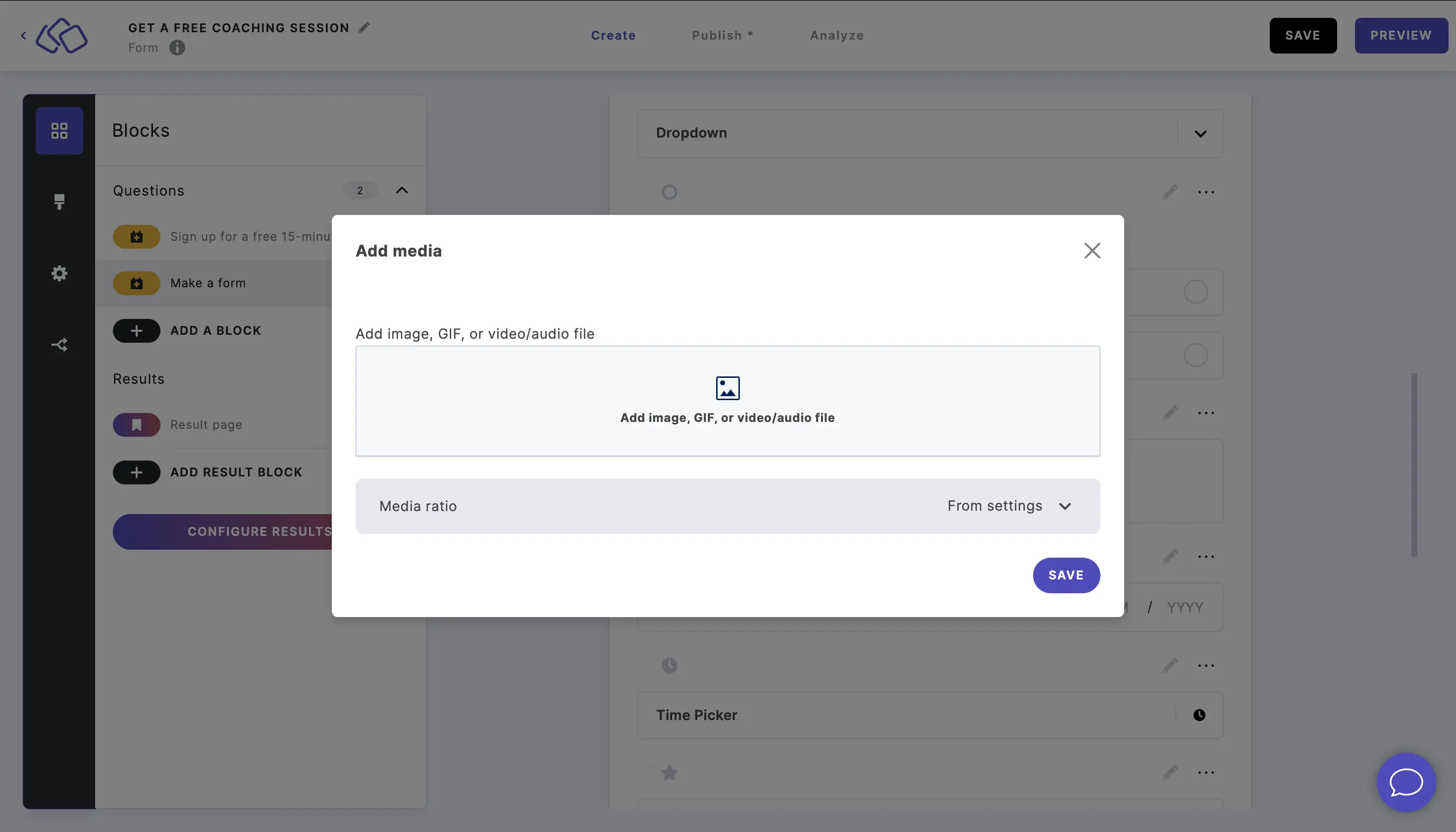Switch to the Create tab
Screen dimensions: 1456x832
[613, 36]
